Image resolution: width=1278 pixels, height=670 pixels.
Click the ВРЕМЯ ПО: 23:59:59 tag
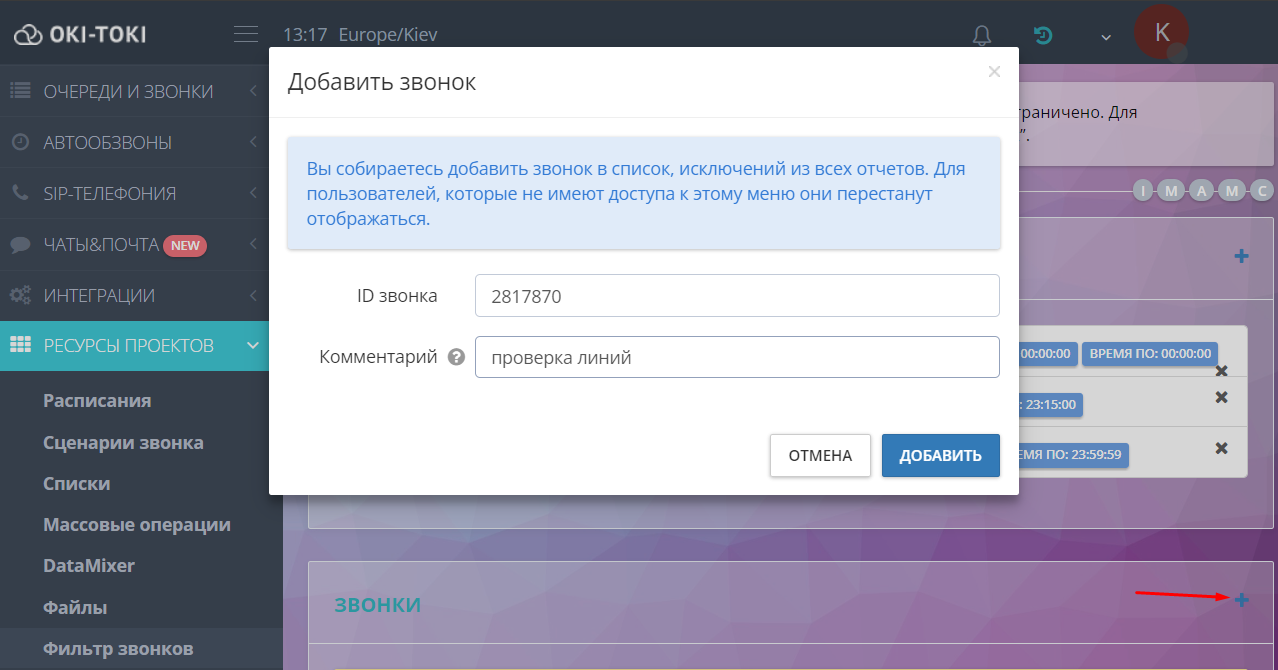click(x=1073, y=454)
